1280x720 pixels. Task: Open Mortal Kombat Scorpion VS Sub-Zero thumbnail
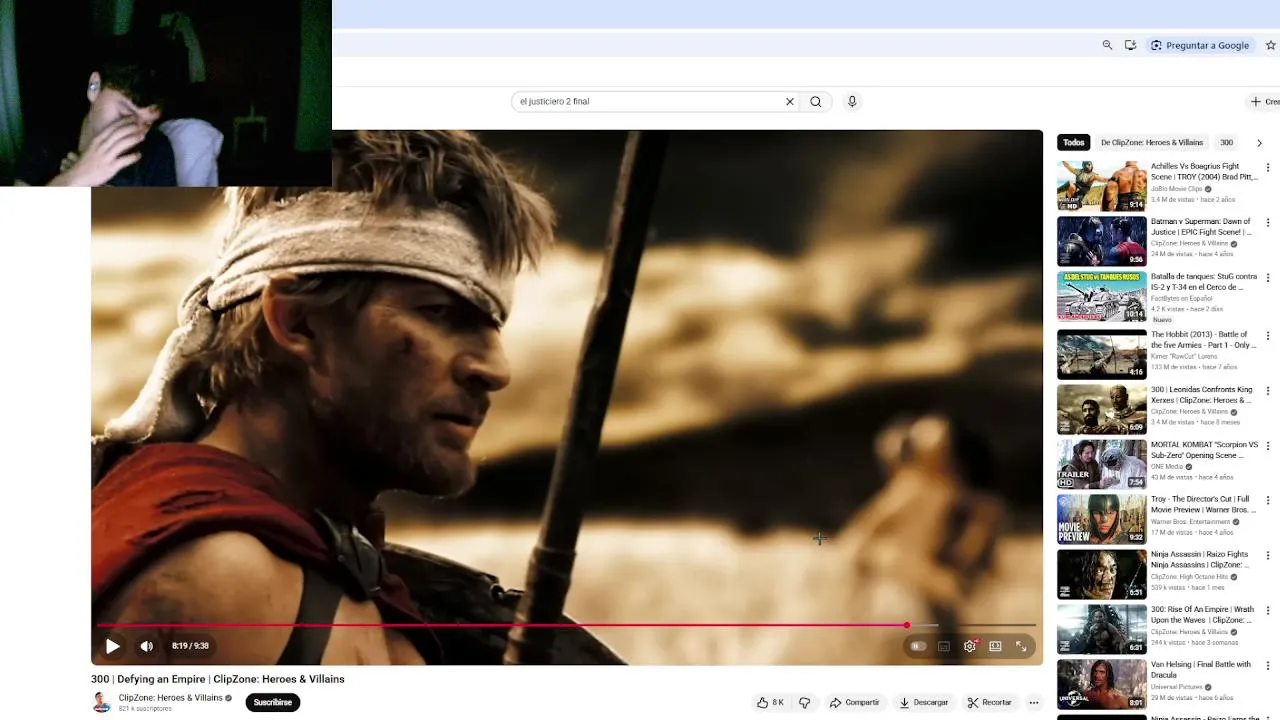(x=1102, y=464)
